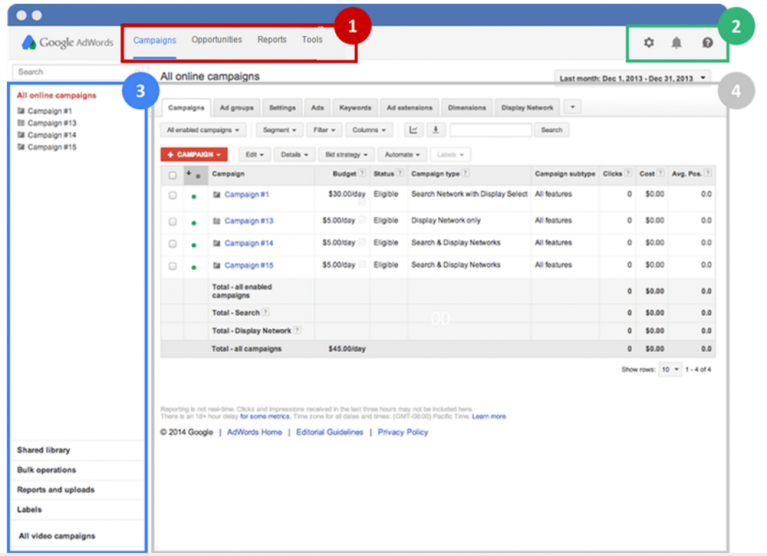Open the Privacy Policy footer link
This screenshot has width=767, height=556.
tap(403, 432)
